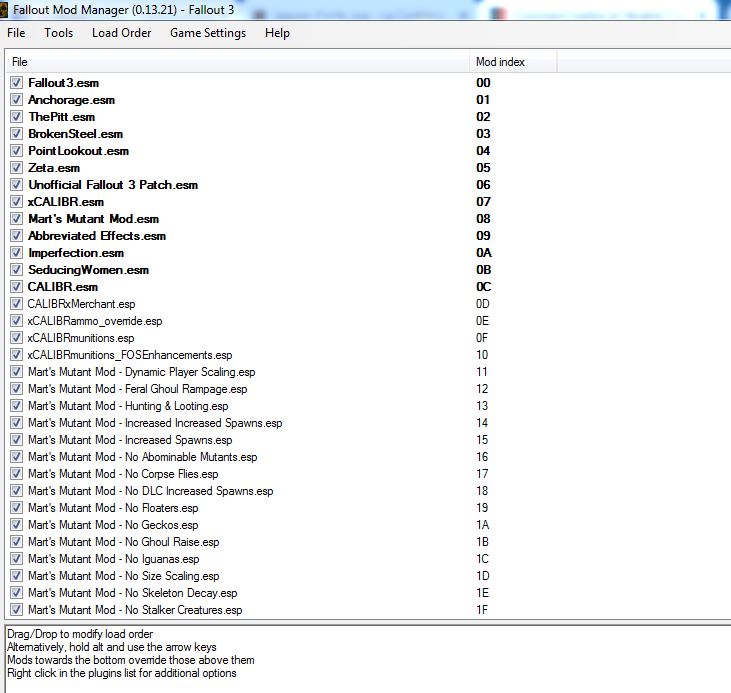Select Mart's Mutant Mod - No Iguanas.esp name
Image resolution: width=731 pixels, height=693 pixels.
coord(114,559)
